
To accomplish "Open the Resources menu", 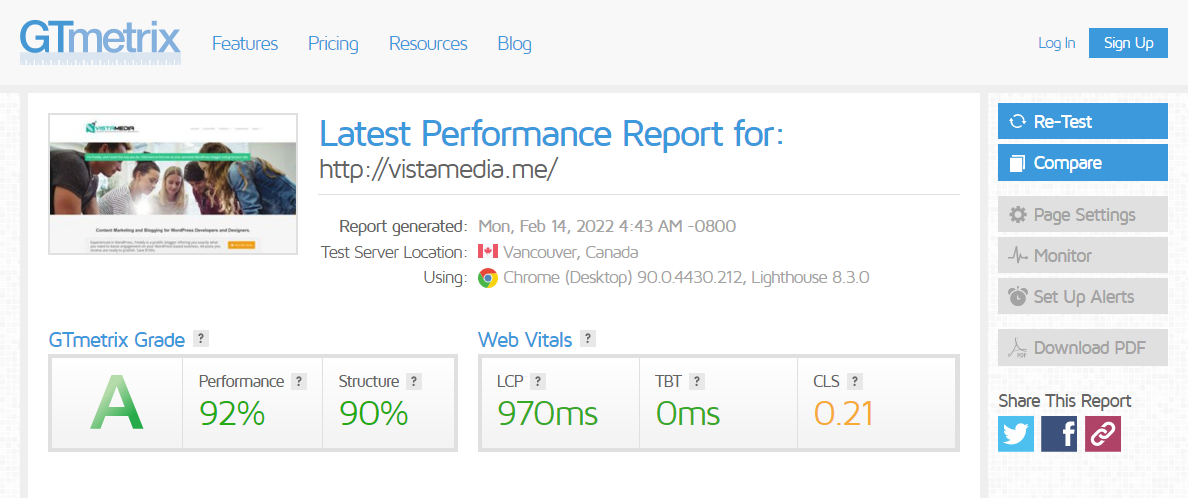I will pos(428,44).
